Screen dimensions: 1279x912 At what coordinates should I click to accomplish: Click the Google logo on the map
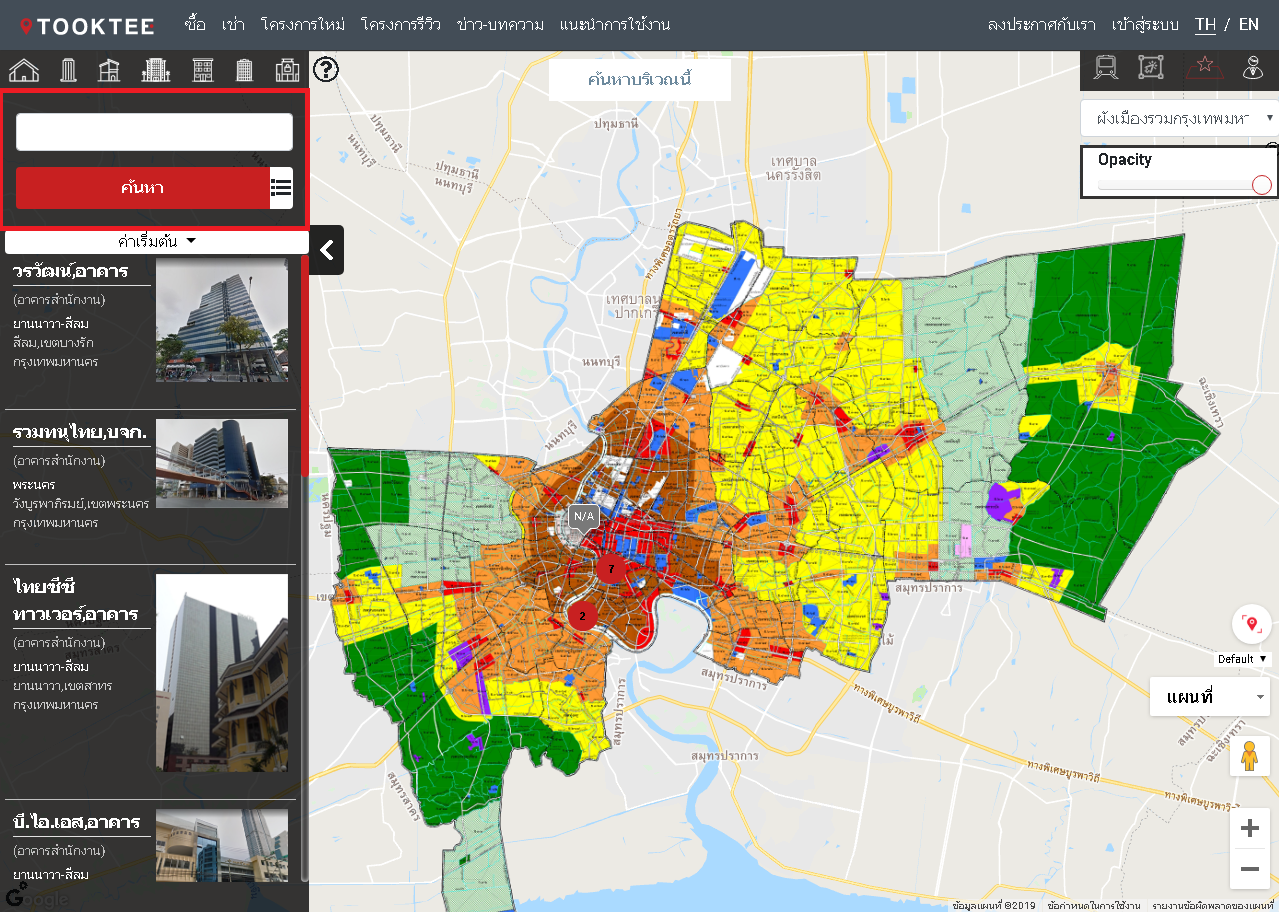click(37, 898)
